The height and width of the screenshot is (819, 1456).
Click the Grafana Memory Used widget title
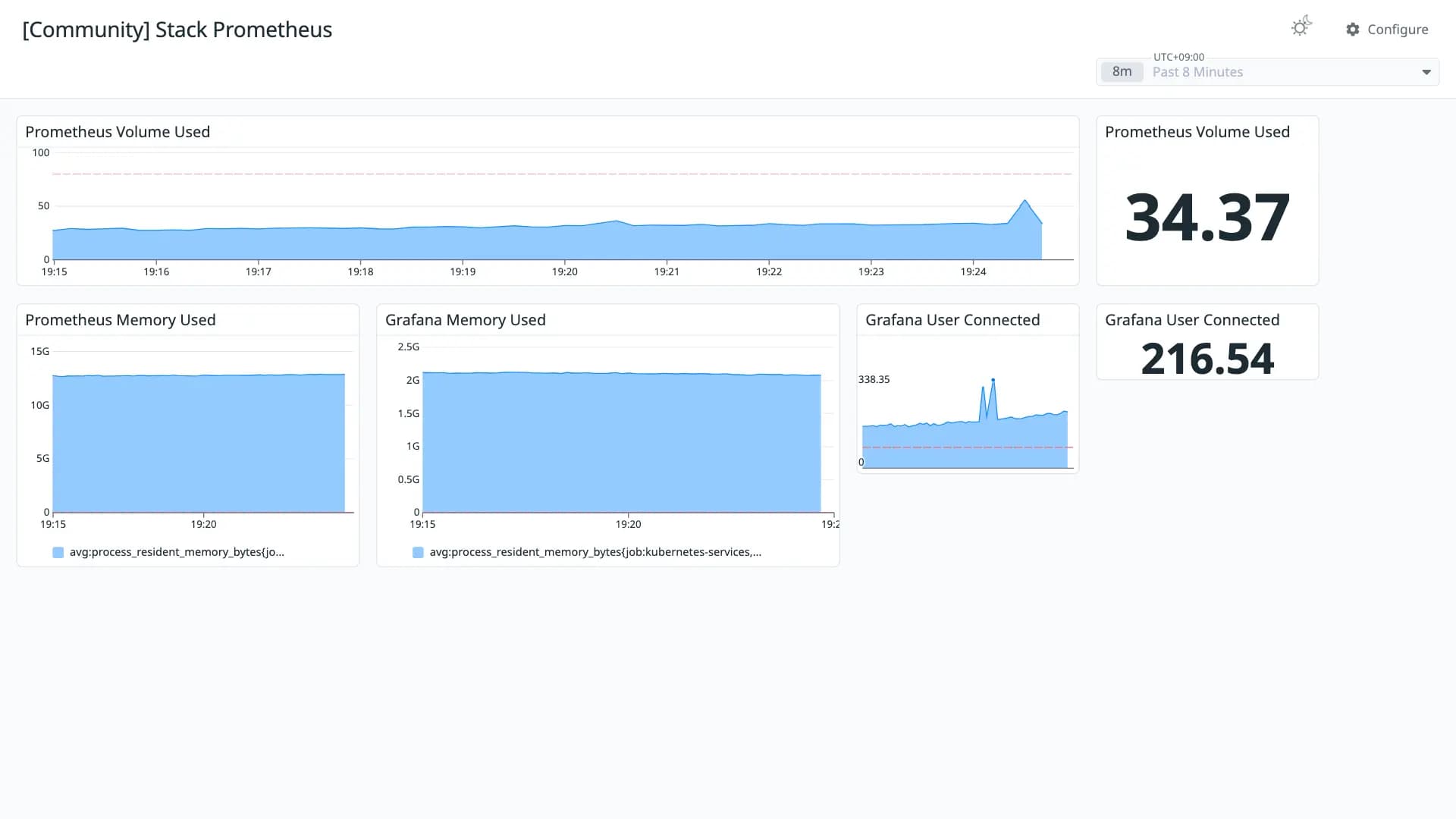pyautogui.click(x=466, y=320)
